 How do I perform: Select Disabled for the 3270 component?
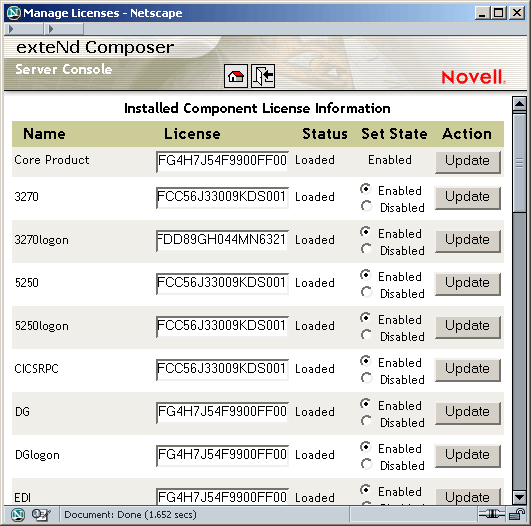pyautogui.click(x=366, y=206)
